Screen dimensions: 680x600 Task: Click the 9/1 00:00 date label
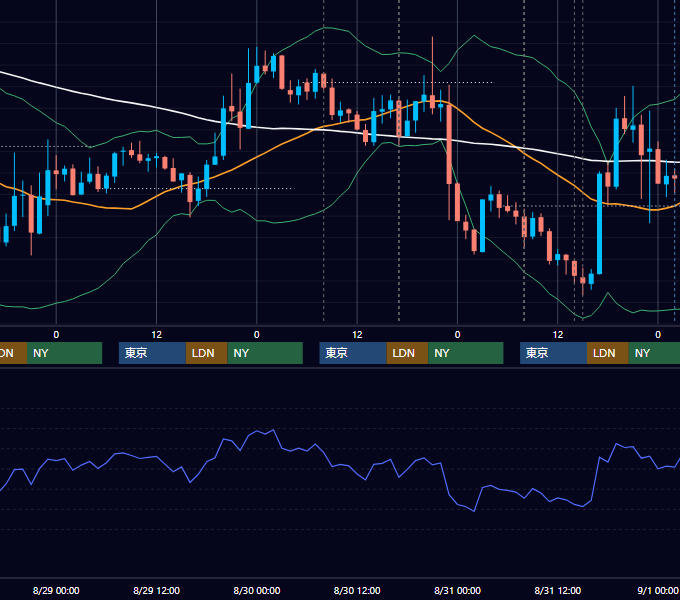pyautogui.click(x=658, y=590)
